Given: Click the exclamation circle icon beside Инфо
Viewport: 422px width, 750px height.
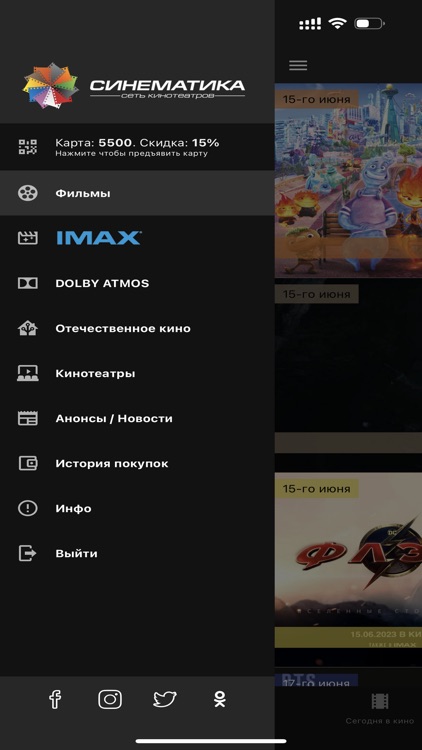Looking at the screenshot, I should pos(28,508).
